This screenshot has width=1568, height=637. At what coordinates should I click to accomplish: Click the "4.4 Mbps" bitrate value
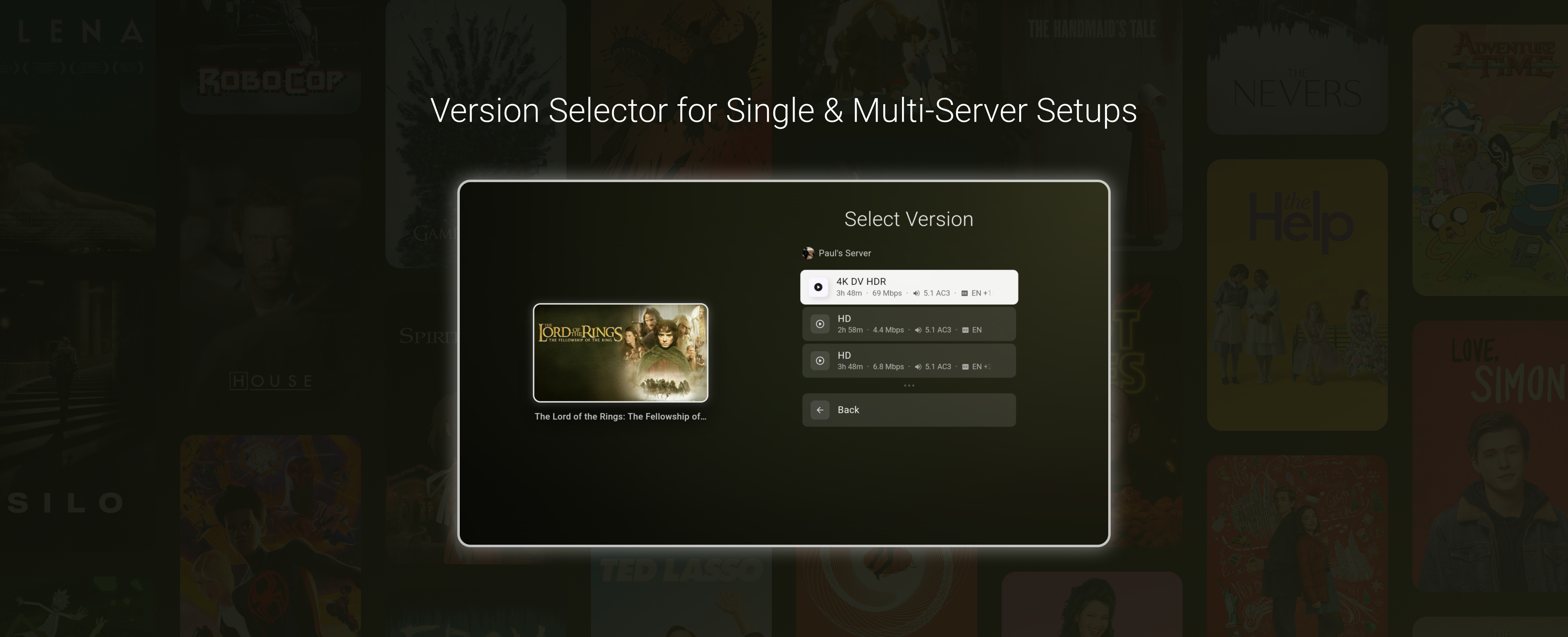tap(888, 330)
